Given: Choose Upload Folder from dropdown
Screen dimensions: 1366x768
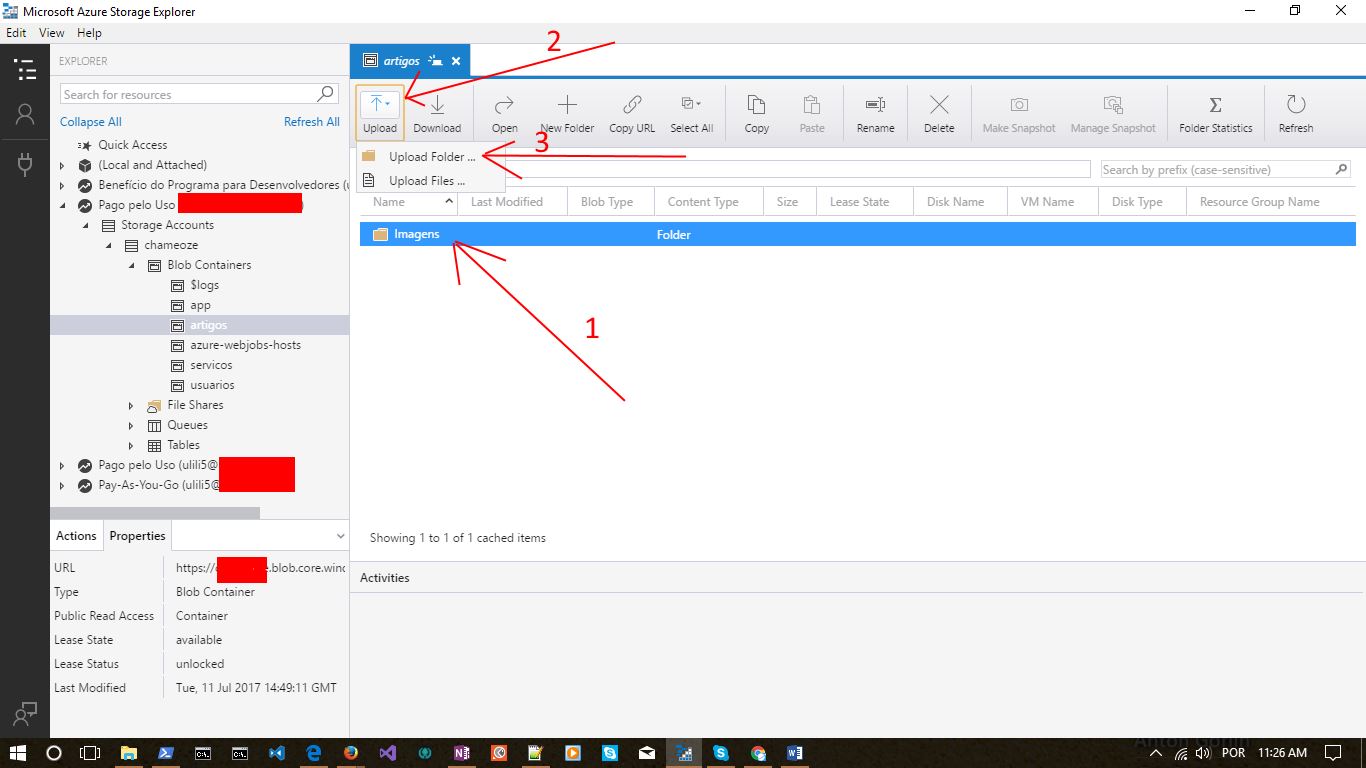Looking at the screenshot, I should [x=431, y=157].
